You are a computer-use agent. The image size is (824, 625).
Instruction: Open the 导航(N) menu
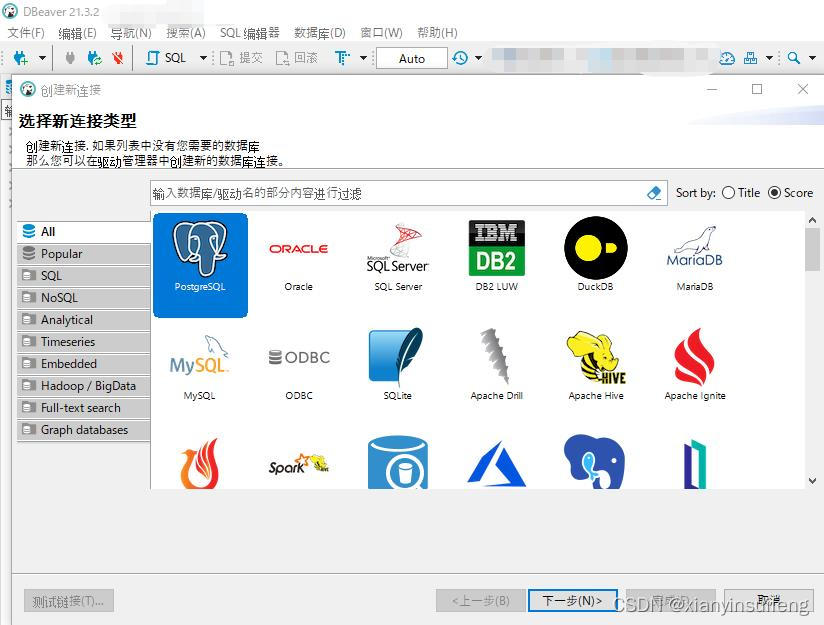pos(131,33)
